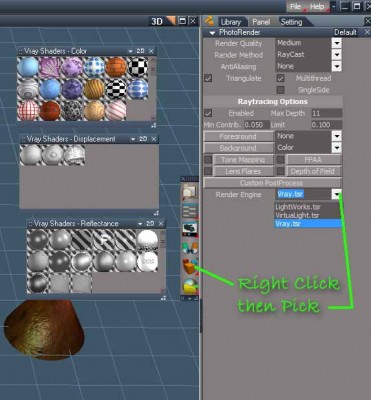This screenshot has height=400, width=371.
Task: Click the Min Contrib value field
Action: click(256, 125)
